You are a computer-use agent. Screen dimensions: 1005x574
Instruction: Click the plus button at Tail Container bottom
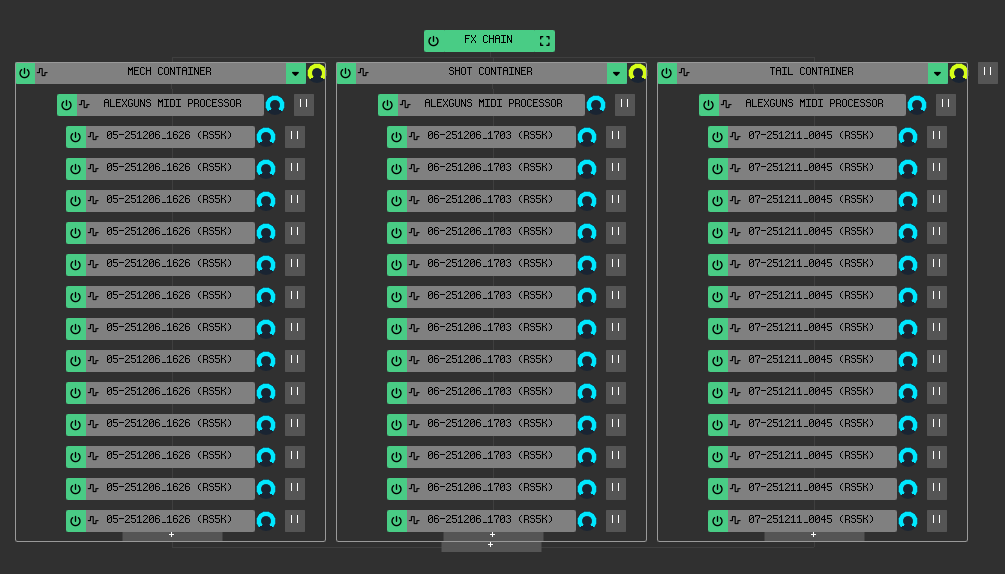click(813, 535)
